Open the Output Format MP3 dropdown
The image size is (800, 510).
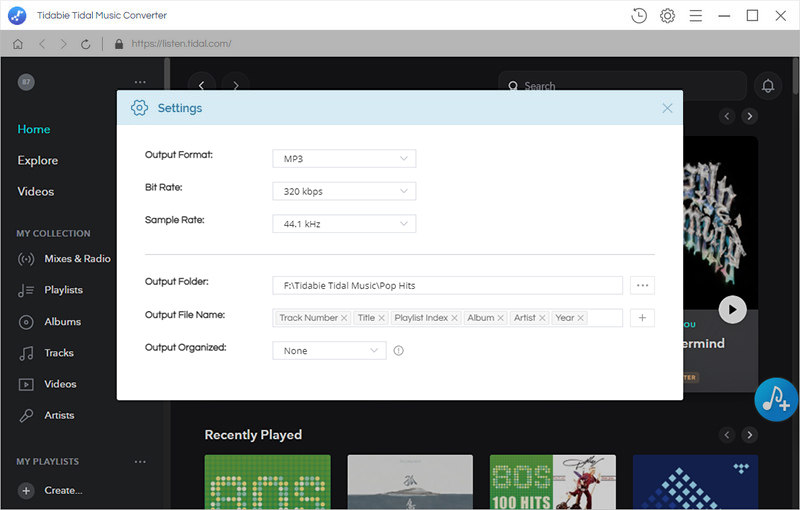point(344,159)
